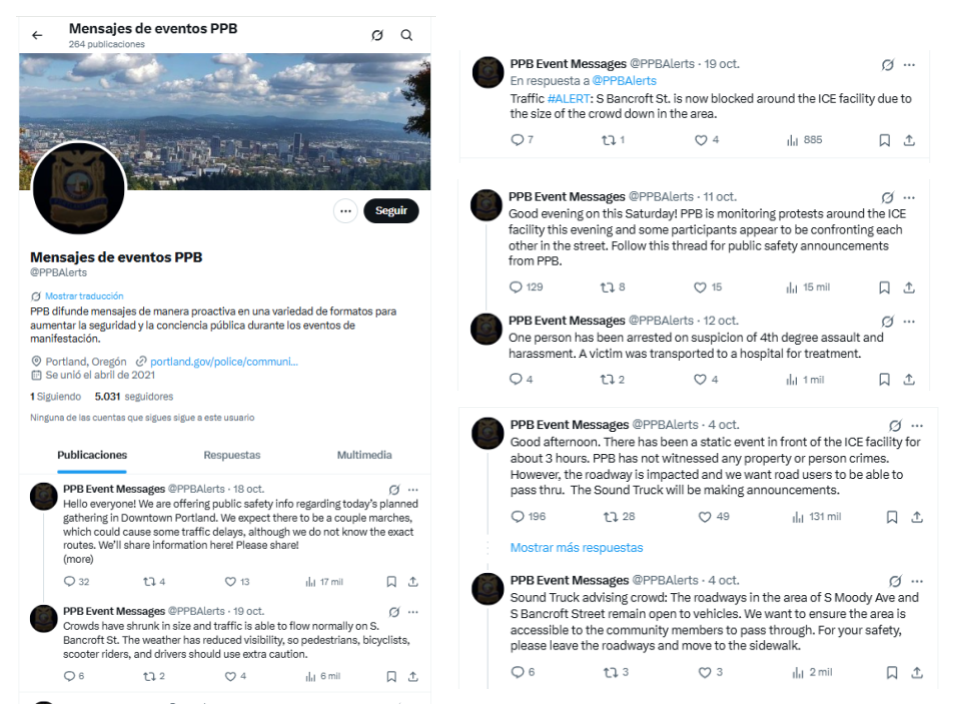Expand Mostrar más respuestas
The width and height of the screenshot is (960, 720).
click(x=577, y=548)
